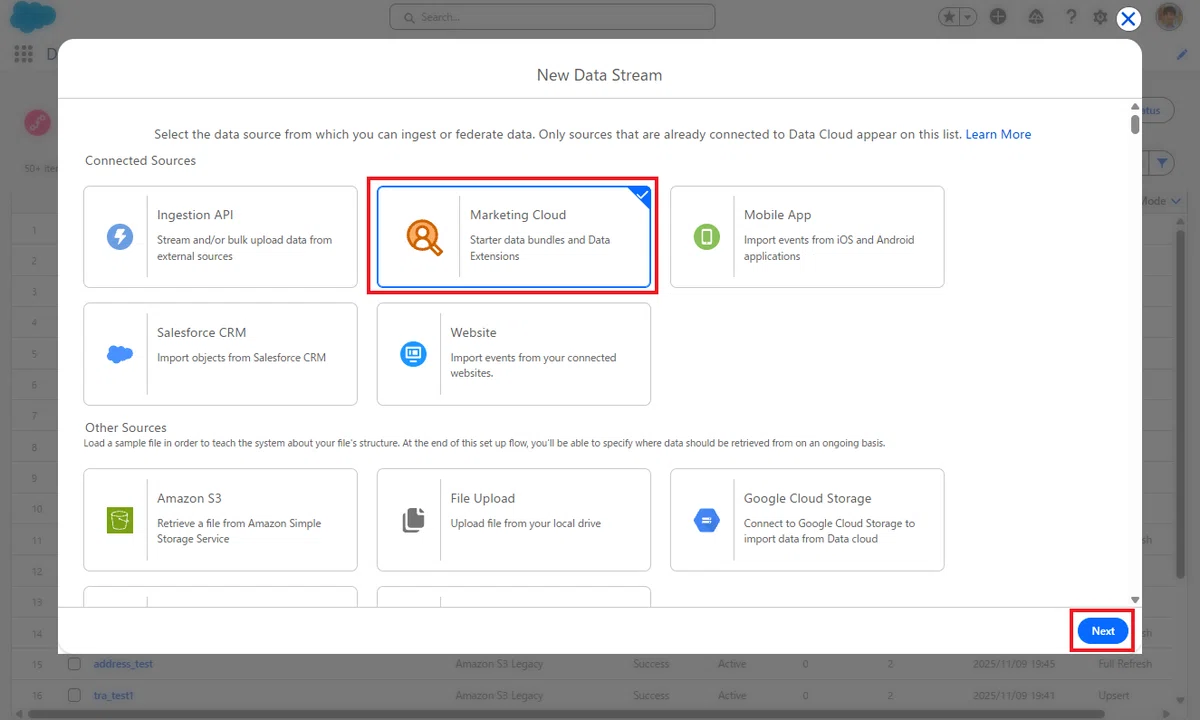Click the Marketing Cloud magnifier icon

(x=424, y=237)
